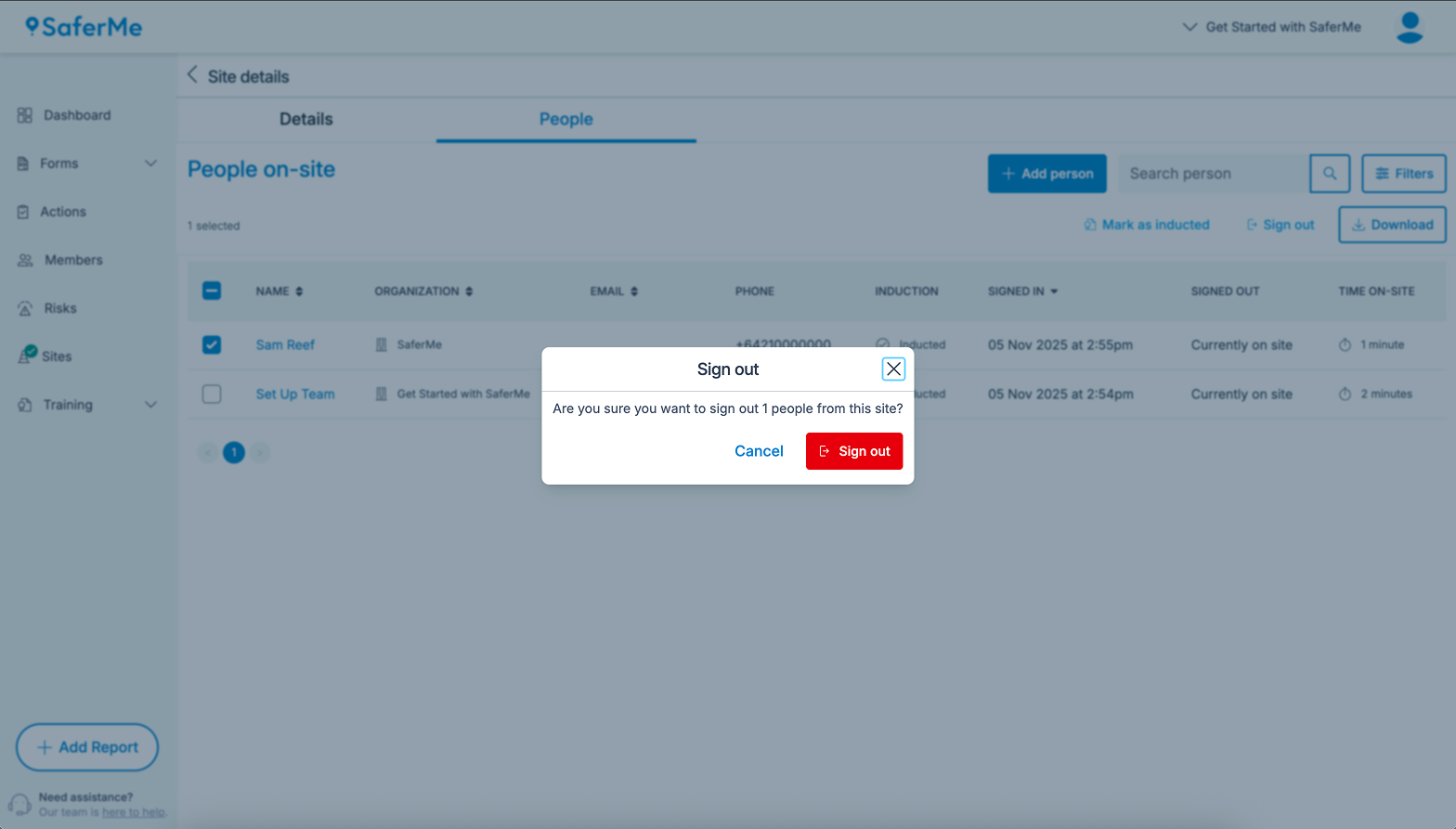Open Sites in the sidebar

click(56, 356)
